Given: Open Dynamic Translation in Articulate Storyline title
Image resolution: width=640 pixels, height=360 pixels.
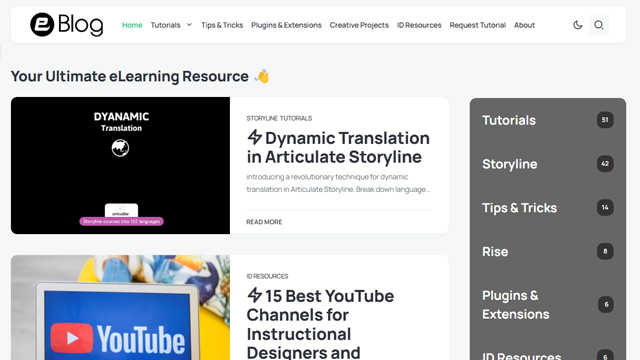Looking at the screenshot, I should tap(338, 147).
